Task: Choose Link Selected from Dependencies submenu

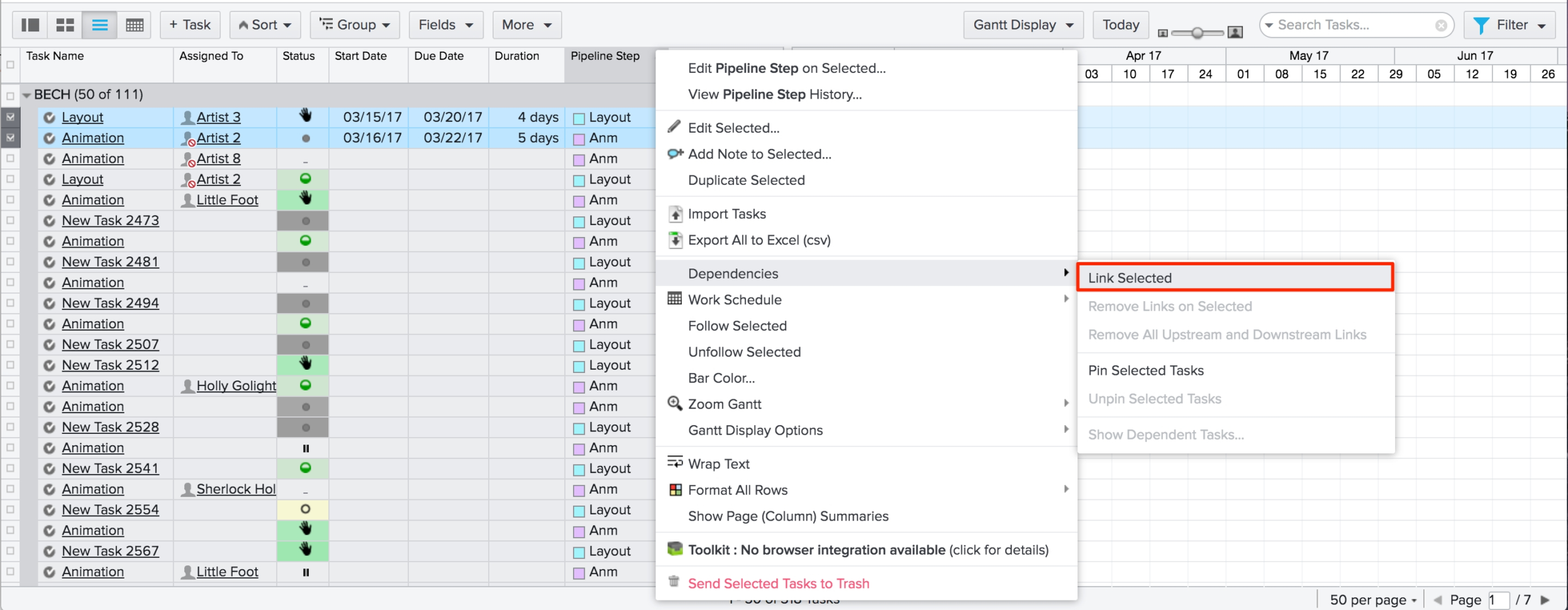Action: pyautogui.click(x=1129, y=277)
